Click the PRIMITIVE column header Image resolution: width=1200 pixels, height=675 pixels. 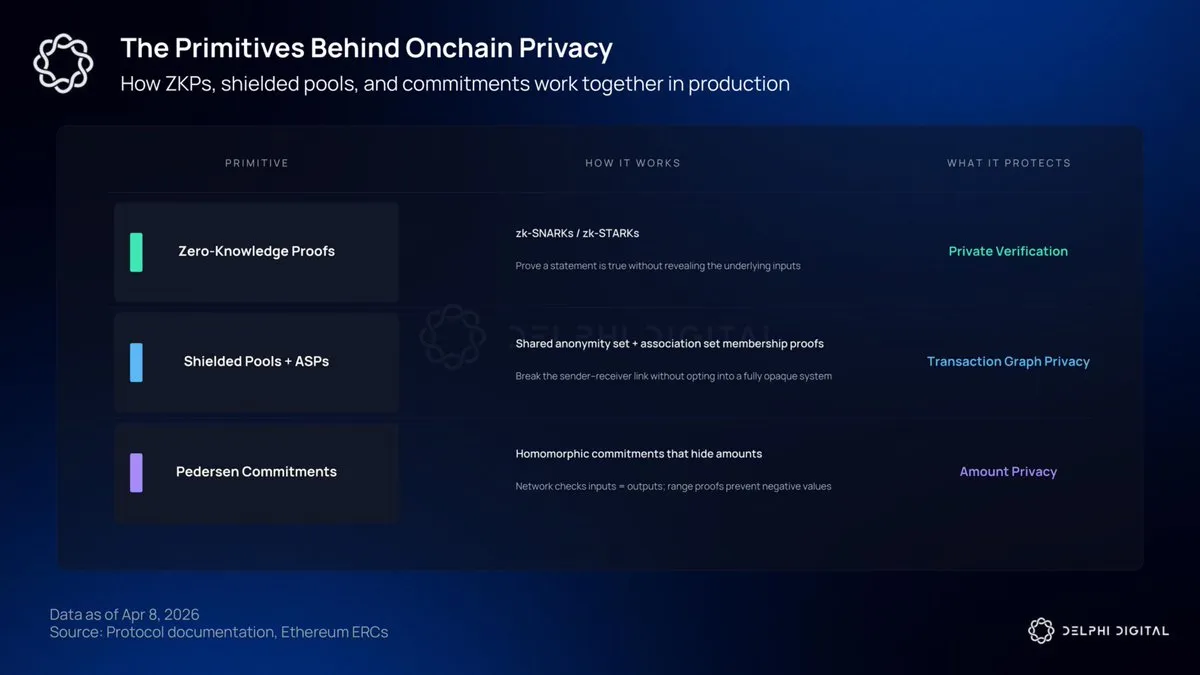point(256,163)
